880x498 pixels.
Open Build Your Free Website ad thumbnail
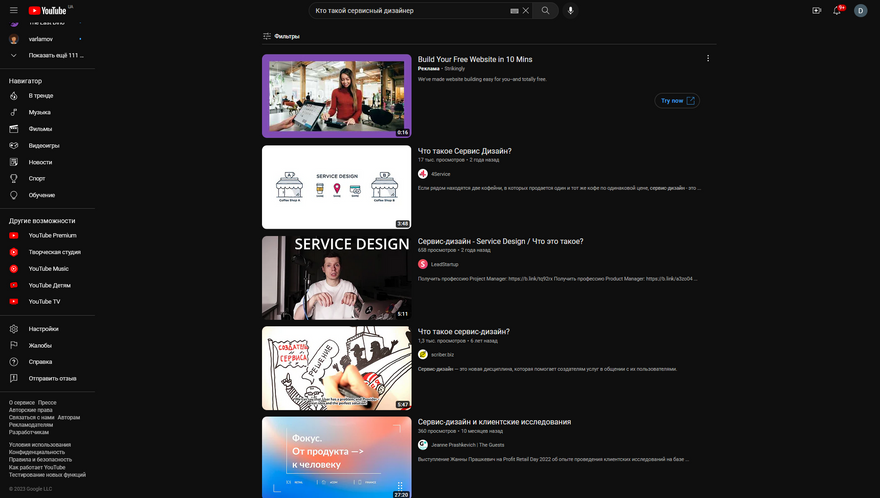(337, 96)
